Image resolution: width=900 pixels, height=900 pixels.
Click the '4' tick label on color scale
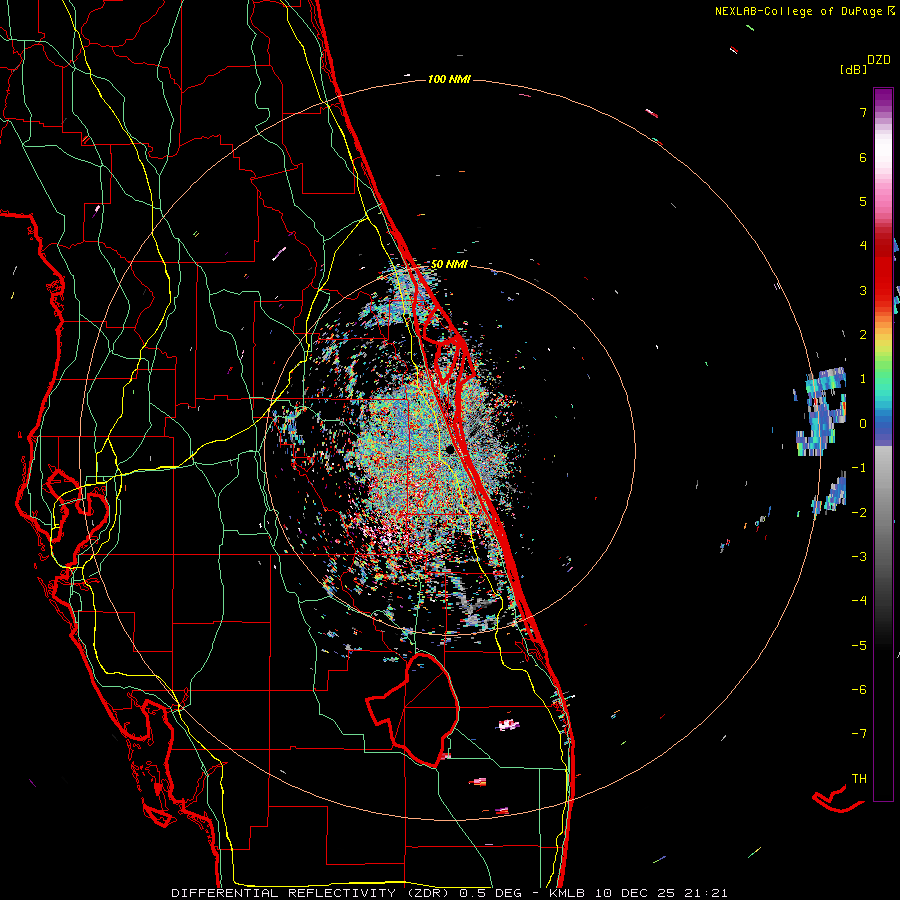click(863, 246)
